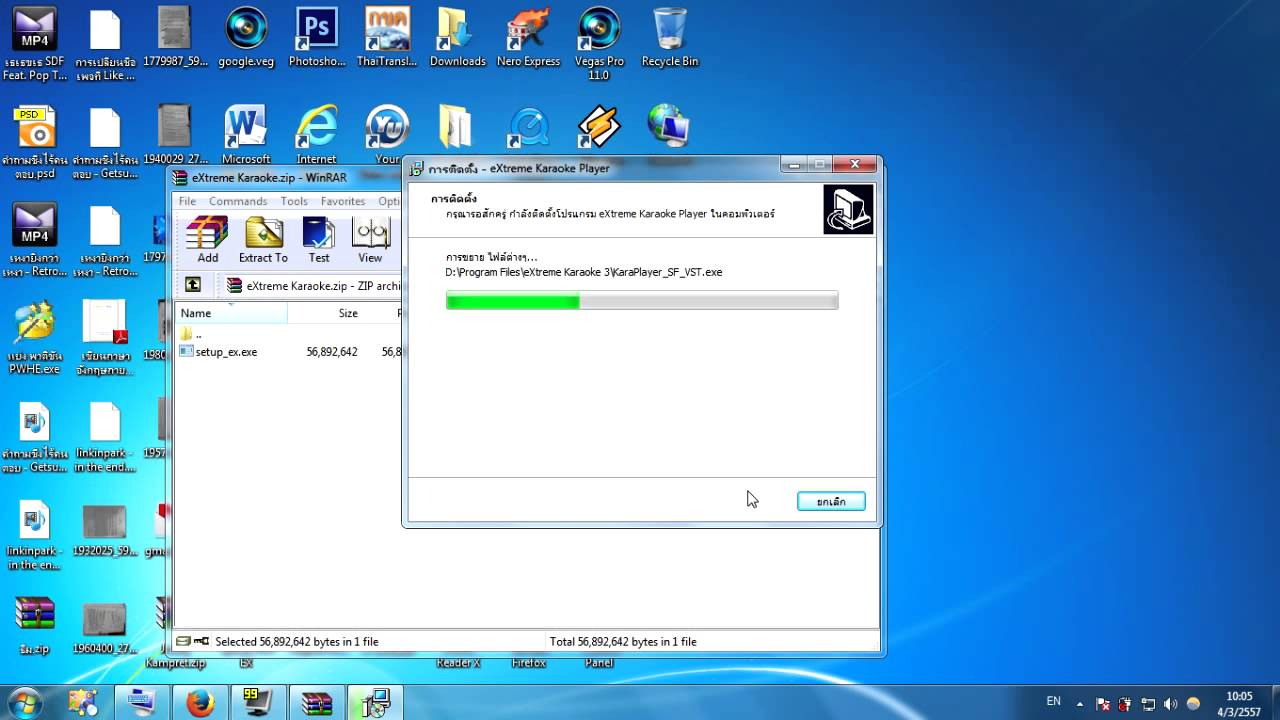Open Vegas Pro 11.0 desktop shortcut
This screenshot has height=720, width=1280.
click(x=599, y=45)
